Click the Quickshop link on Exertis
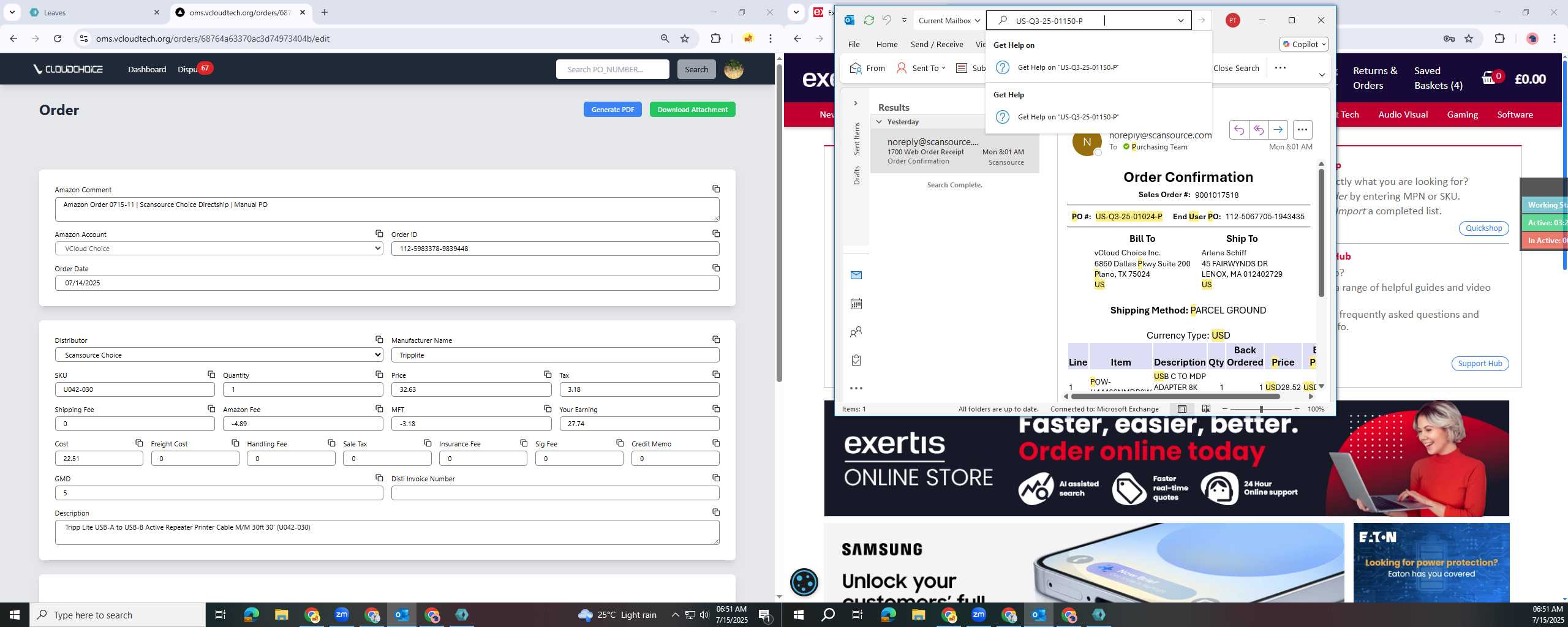The width and height of the screenshot is (1568, 627). point(1483,228)
